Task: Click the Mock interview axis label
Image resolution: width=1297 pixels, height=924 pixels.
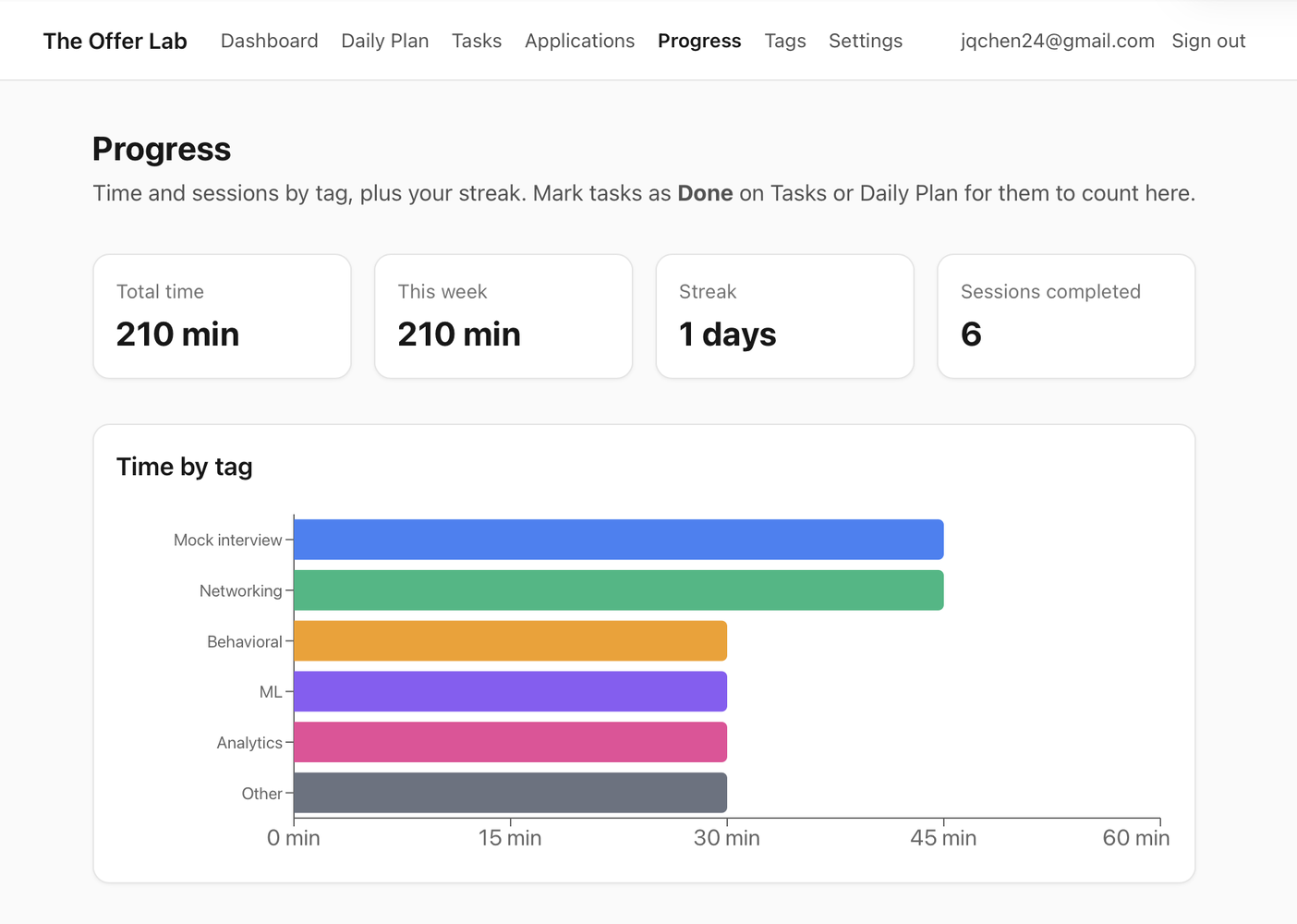Action: click(228, 540)
